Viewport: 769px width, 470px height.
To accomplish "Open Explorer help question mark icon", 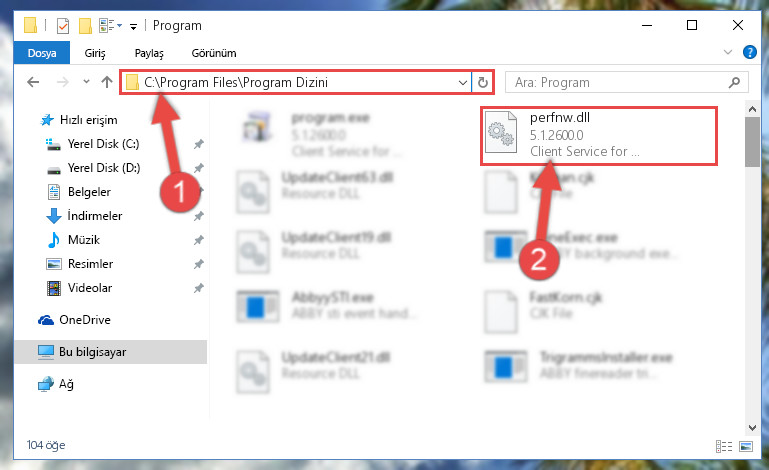I will (749, 52).
